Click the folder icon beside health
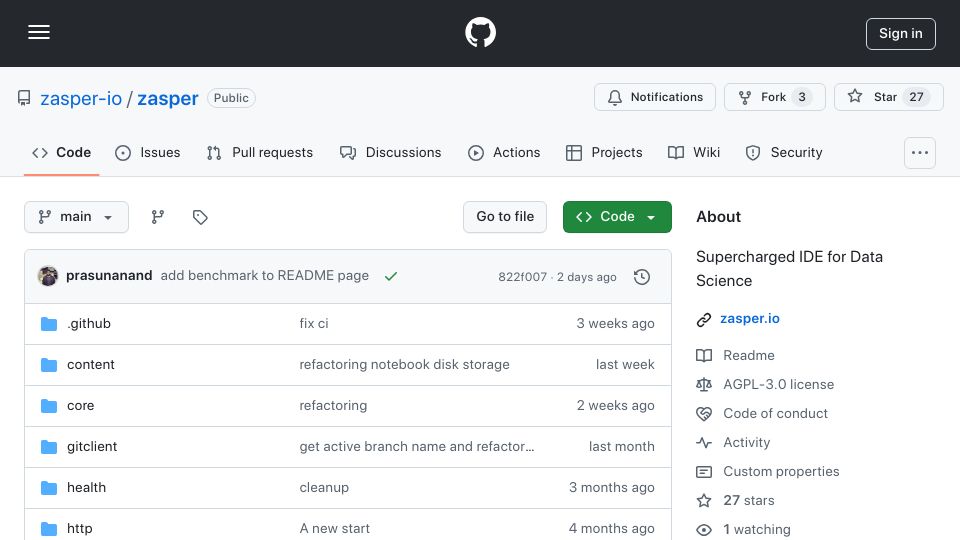 coord(49,488)
